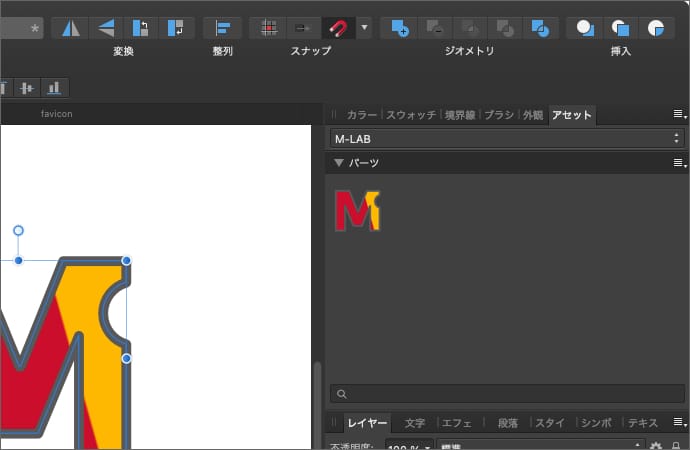
Task: Open the カラー color panel tab
Action: click(362, 115)
